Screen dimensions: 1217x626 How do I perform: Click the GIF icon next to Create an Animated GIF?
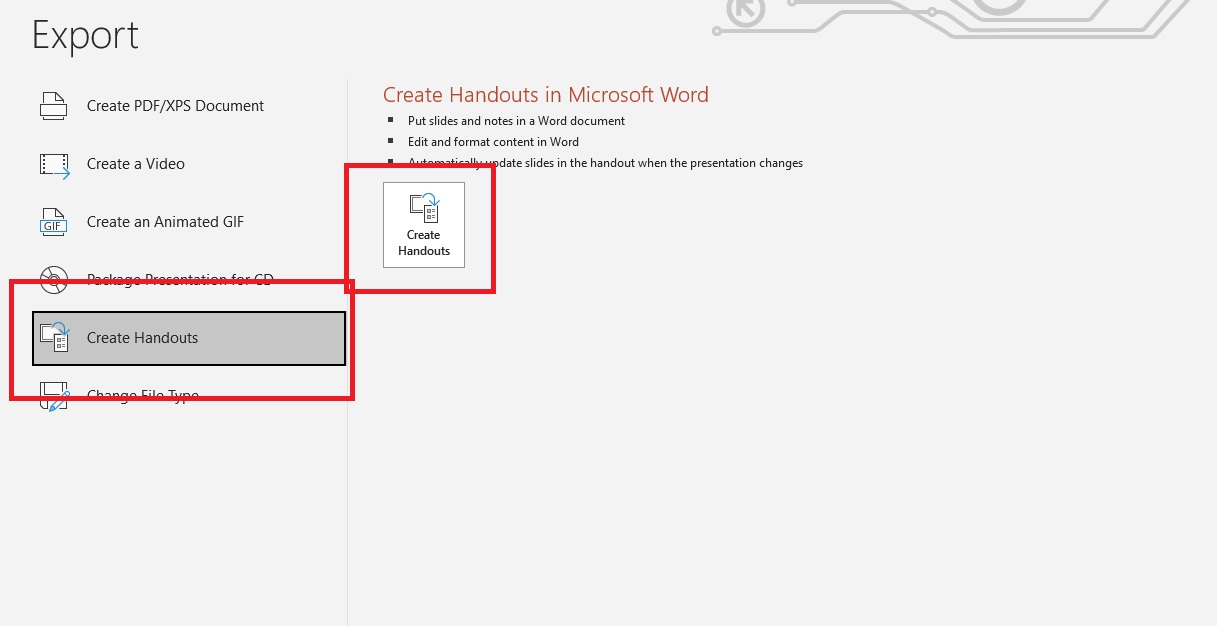(53, 221)
